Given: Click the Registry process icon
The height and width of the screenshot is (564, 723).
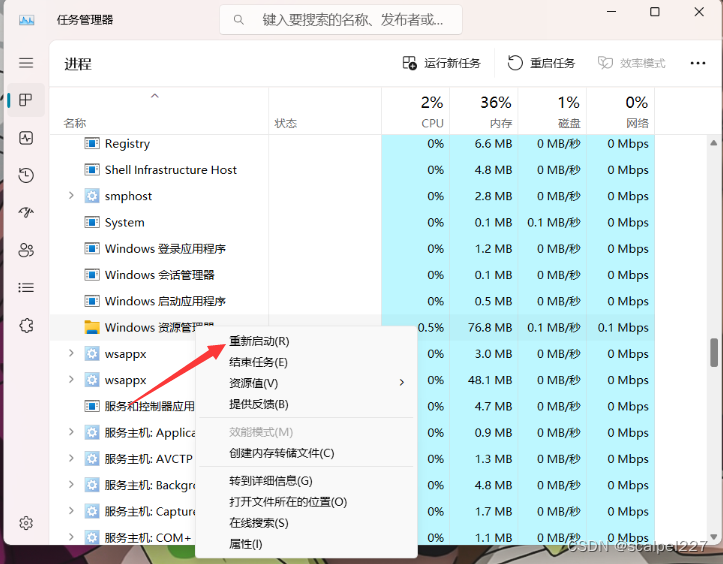Looking at the screenshot, I should click(92, 143).
